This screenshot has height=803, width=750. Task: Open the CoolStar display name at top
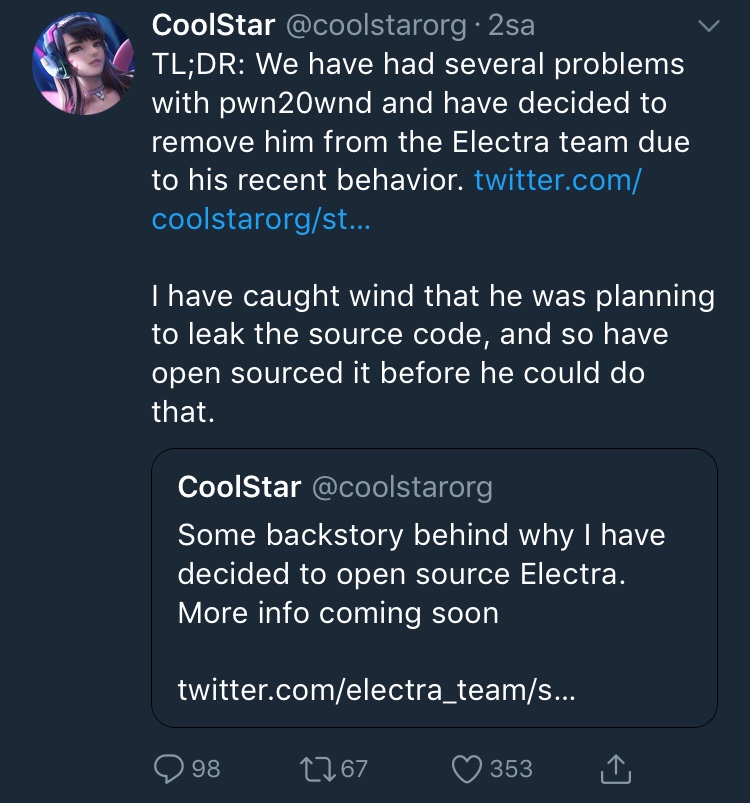pyautogui.click(x=213, y=24)
